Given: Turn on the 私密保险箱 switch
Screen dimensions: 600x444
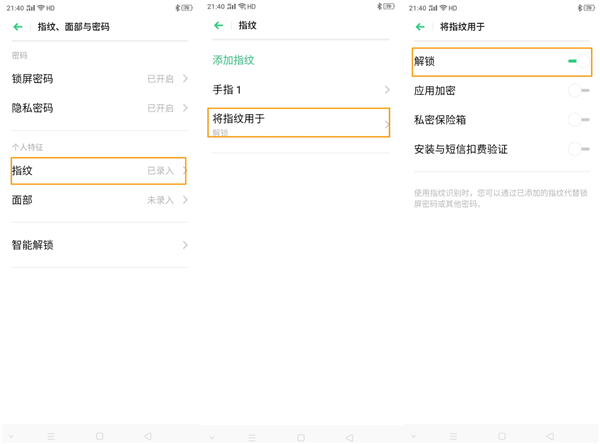Looking at the screenshot, I should [x=576, y=120].
